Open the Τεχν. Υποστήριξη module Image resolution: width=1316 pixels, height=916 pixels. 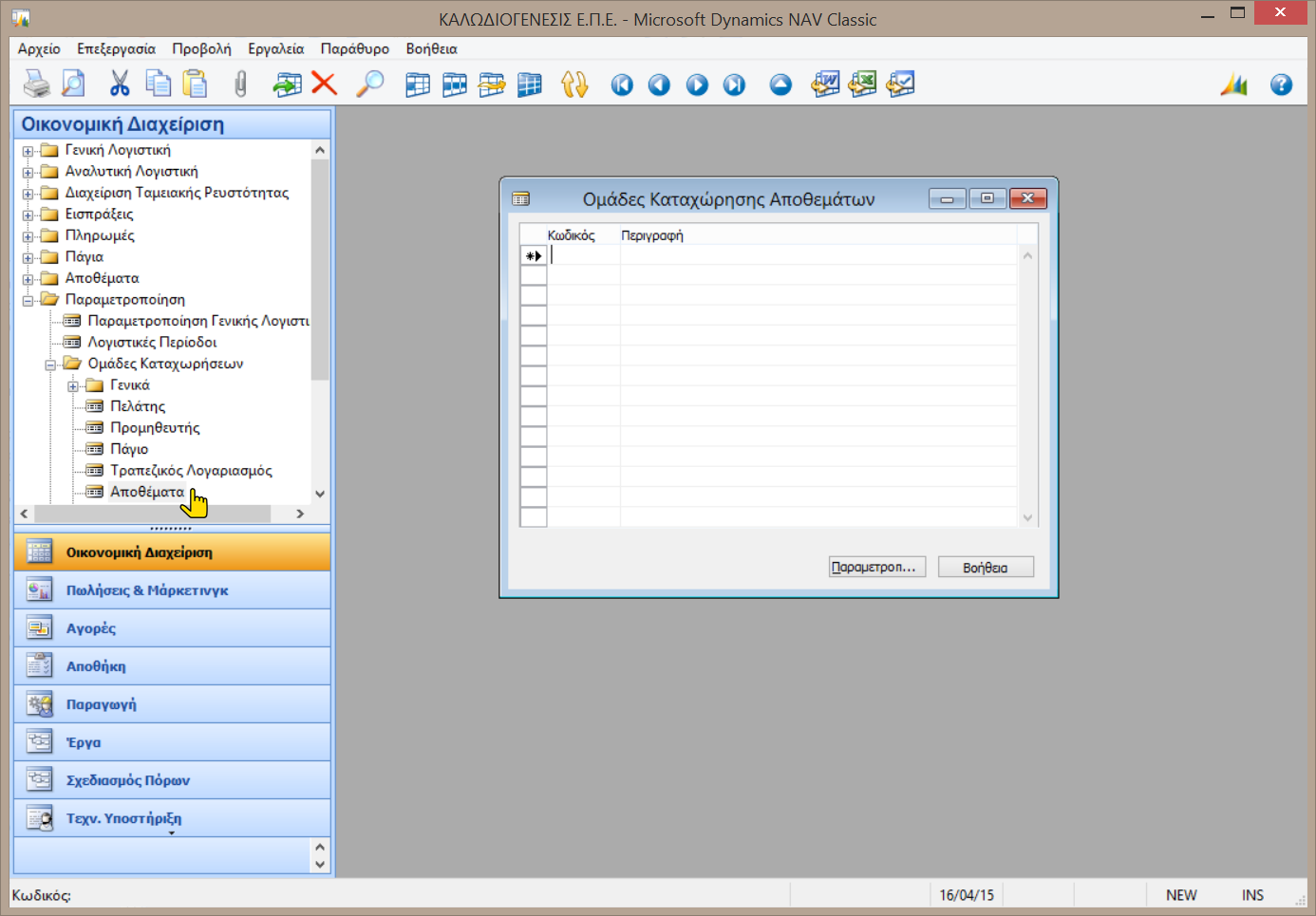(172, 818)
